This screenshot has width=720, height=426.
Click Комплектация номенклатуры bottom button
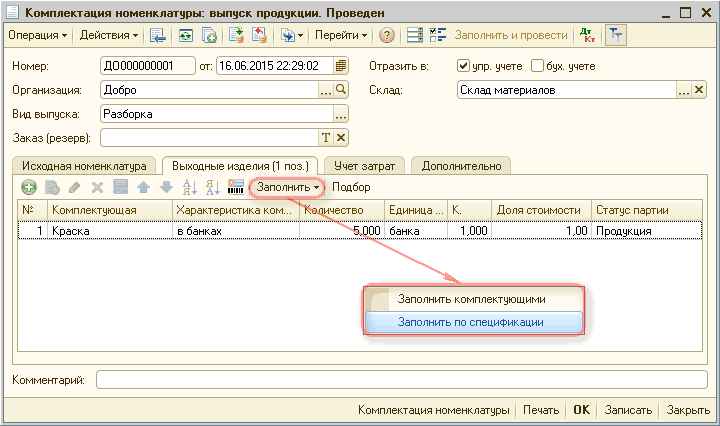[x=433, y=410]
